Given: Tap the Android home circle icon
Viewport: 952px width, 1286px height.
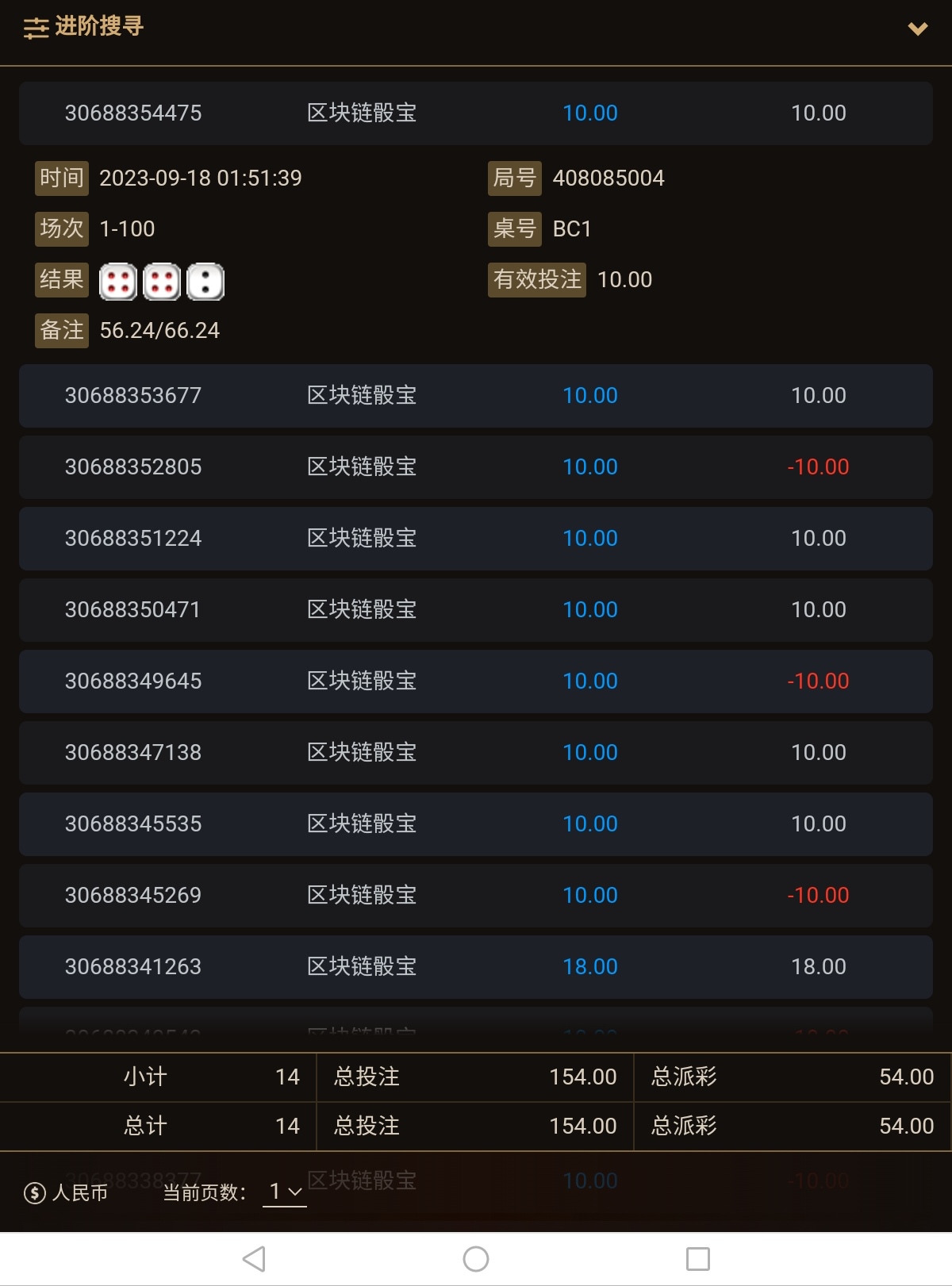Looking at the screenshot, I should click(476, 1259).
